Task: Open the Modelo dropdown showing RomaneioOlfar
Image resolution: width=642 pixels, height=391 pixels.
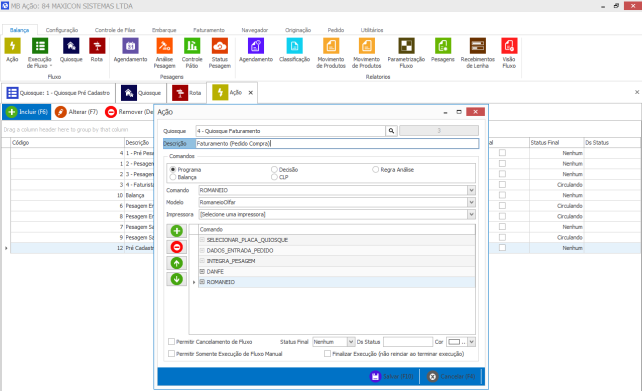Action: [471, 202]
